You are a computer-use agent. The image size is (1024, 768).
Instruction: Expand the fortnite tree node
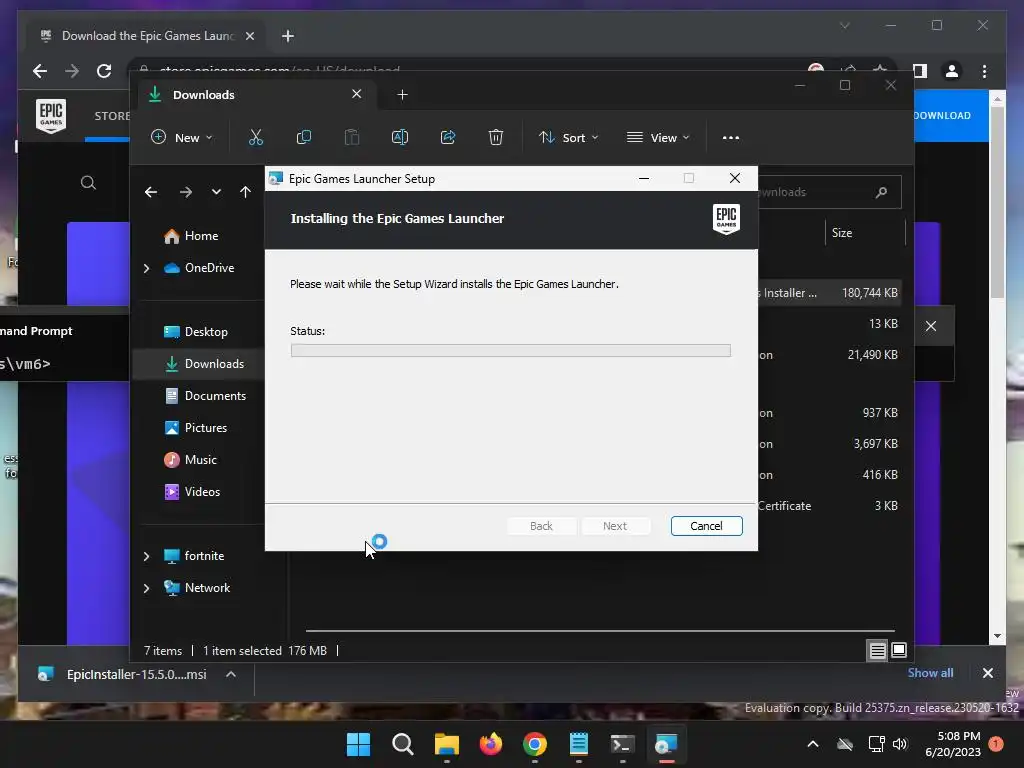pyautogui.click(x=146, y=556)
